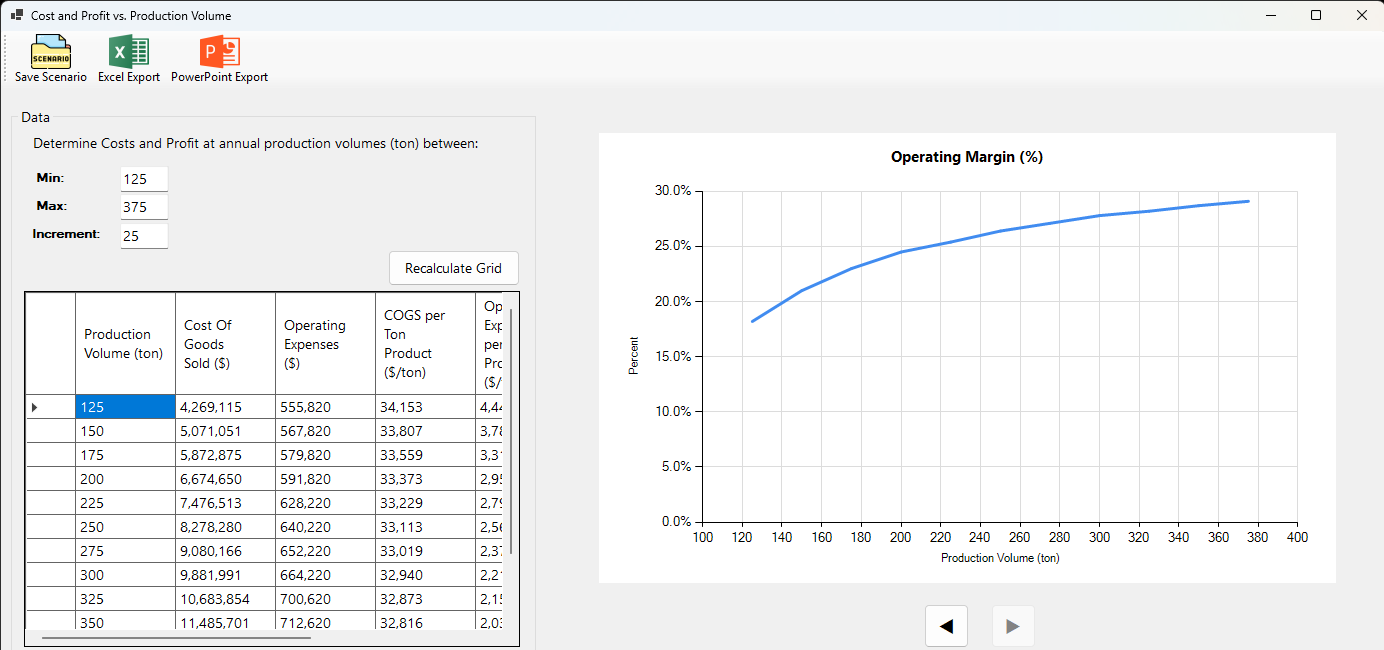Select the operating expenses cell 652,220
The height and width of the screenshot is (650, 1384).
[325, 551]
